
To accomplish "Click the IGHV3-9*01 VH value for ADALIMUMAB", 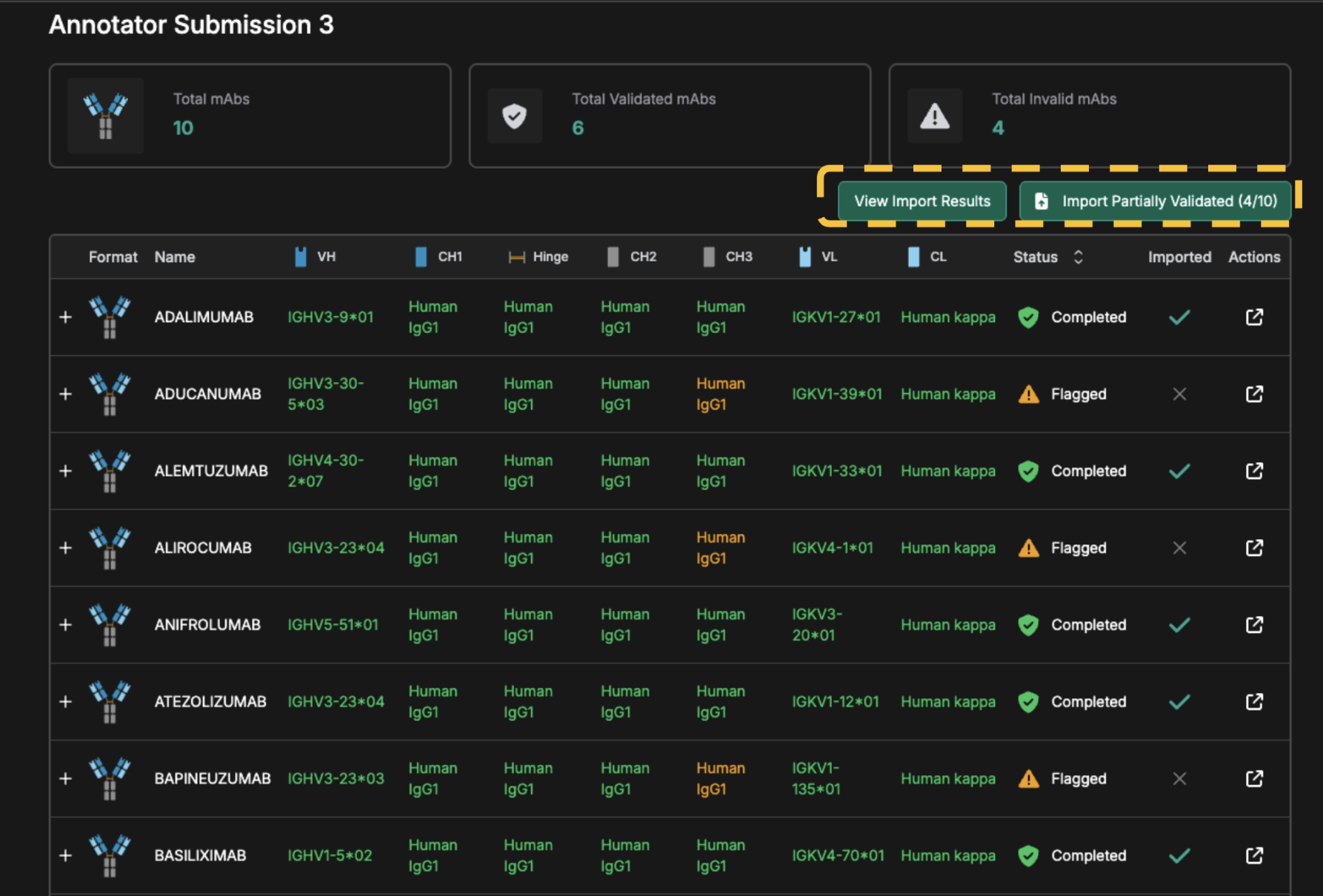I will click(x=330, y=317).
